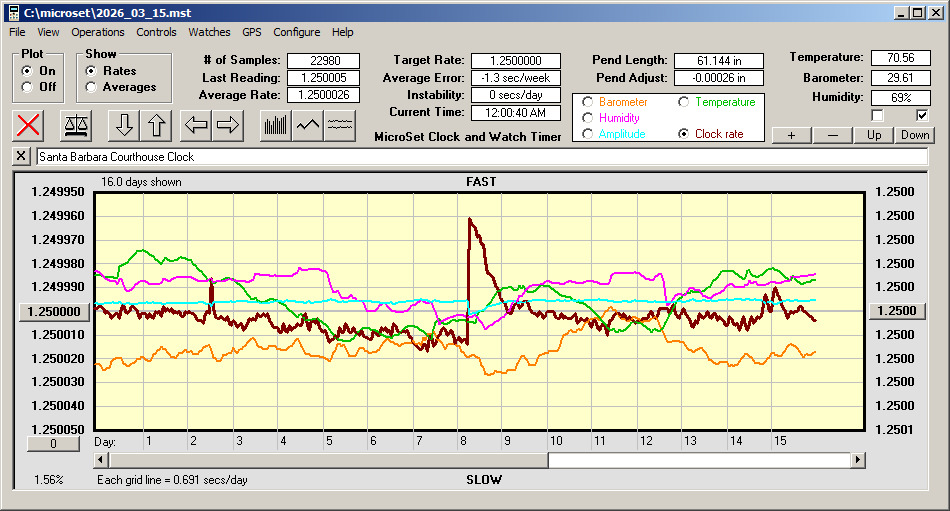The width and height of the screenshot is (950, 511).
Task: Click the up arrow shift icon
Action: point(157,125)
